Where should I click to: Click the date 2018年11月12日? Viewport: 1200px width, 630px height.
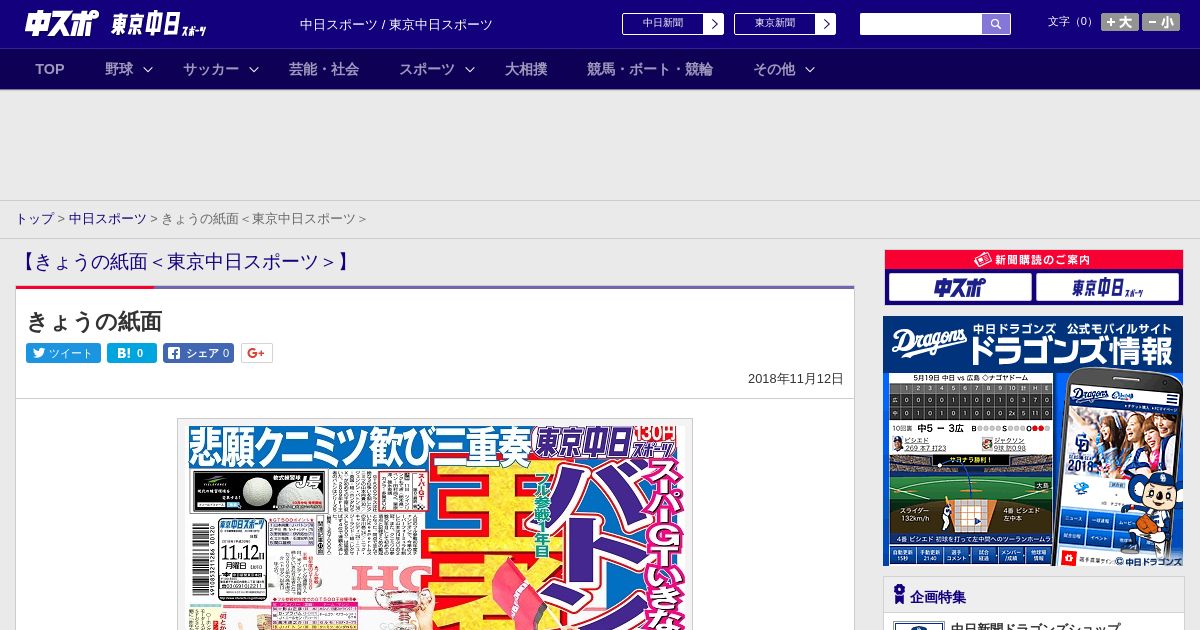pos(796,379)
